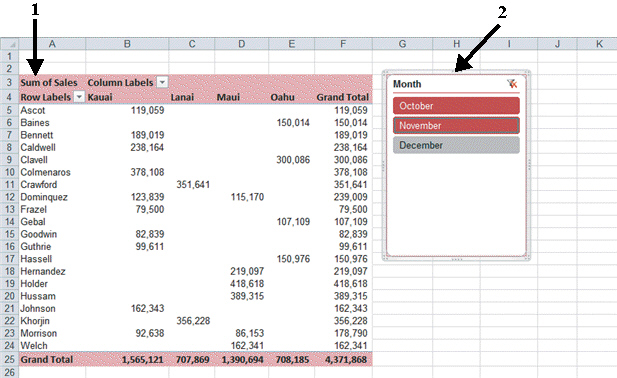Screen dimensions: 617x378
Task: Click the 115,170 Maui value for Dominquez
Action: 247,197
